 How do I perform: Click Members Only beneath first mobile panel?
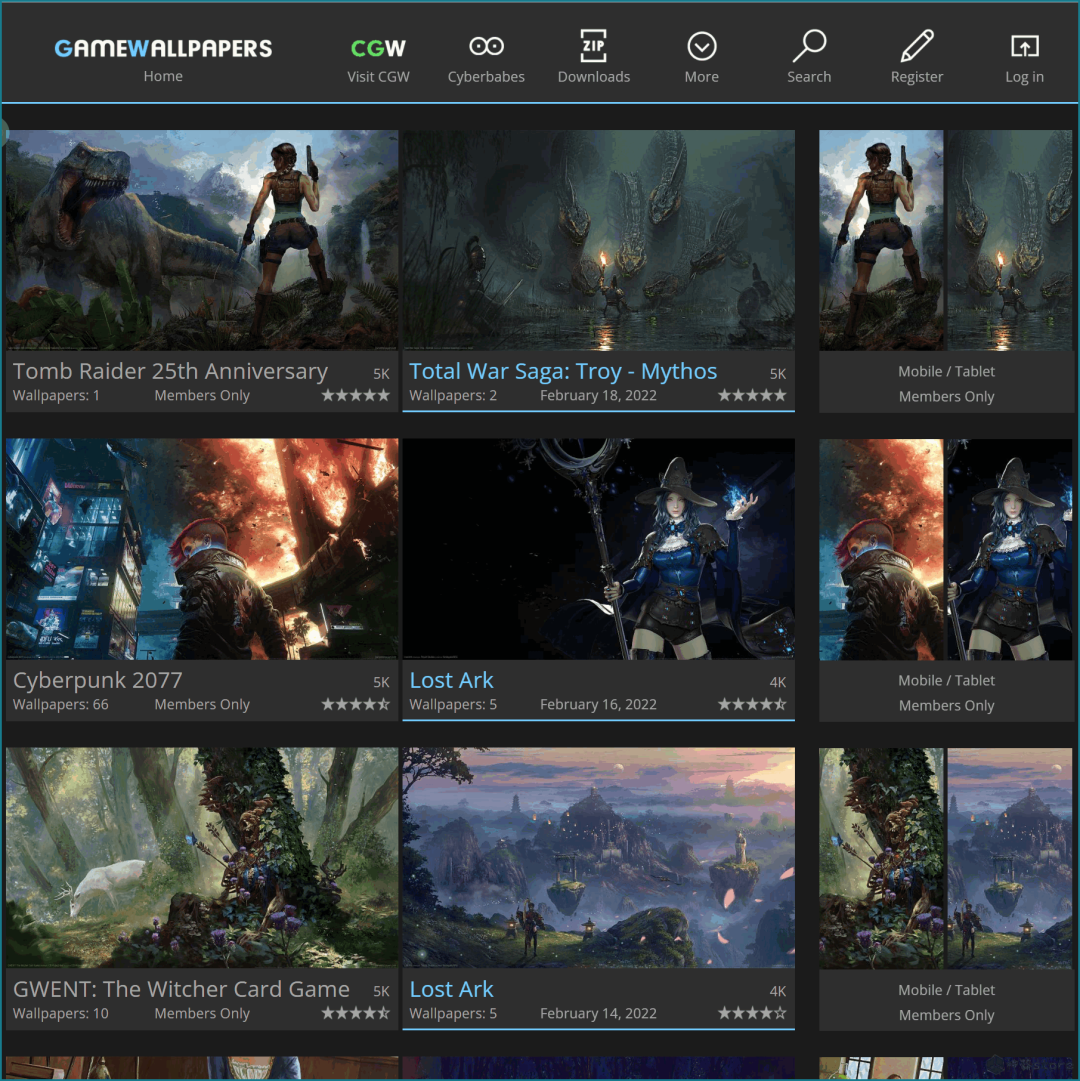946,396
